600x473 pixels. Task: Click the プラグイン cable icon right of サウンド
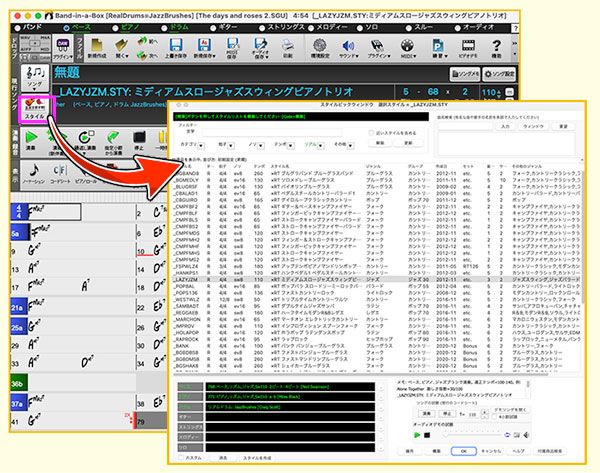378,48
